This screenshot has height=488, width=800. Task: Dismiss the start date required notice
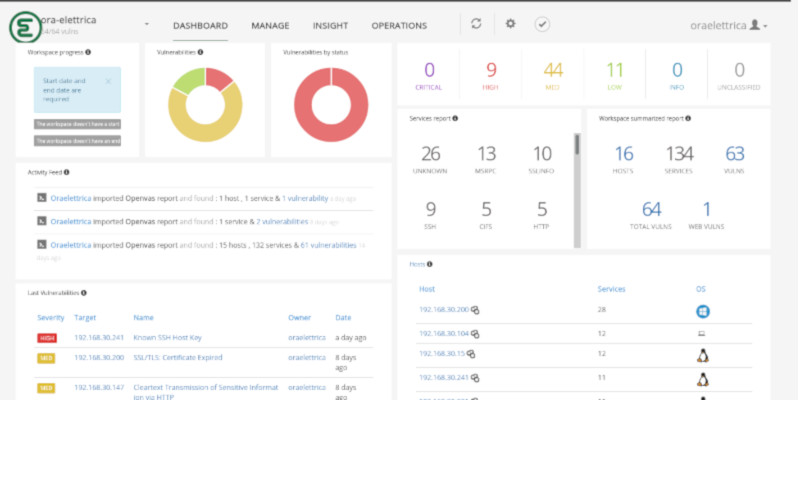pyautogui.click(x=108, y=81)
